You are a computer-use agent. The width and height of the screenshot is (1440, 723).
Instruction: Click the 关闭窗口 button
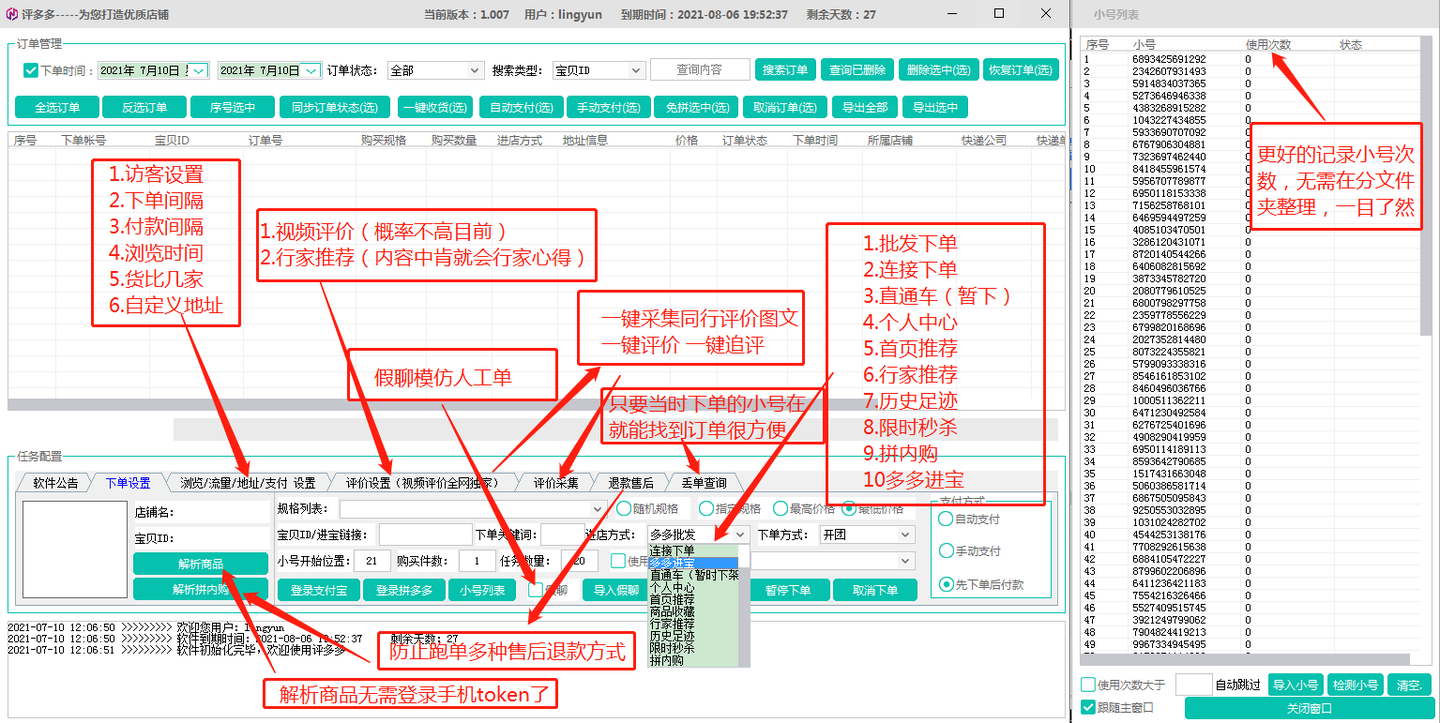pyautogui.click(x=1308, y=708)
